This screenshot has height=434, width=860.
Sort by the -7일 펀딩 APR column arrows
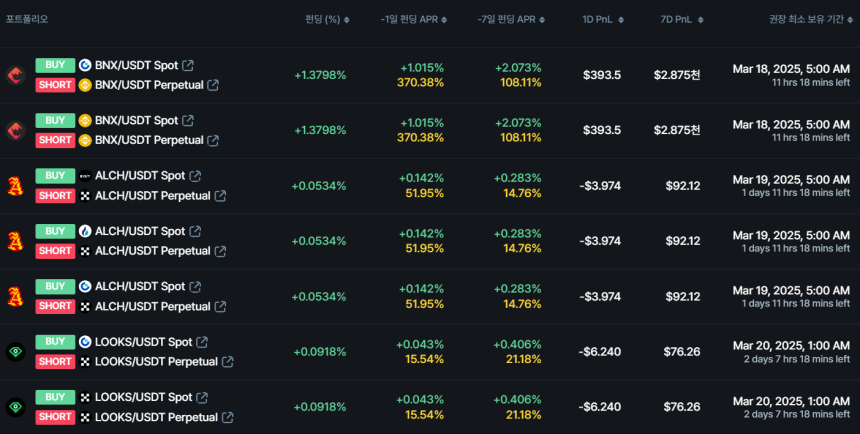tap(542, 20)
